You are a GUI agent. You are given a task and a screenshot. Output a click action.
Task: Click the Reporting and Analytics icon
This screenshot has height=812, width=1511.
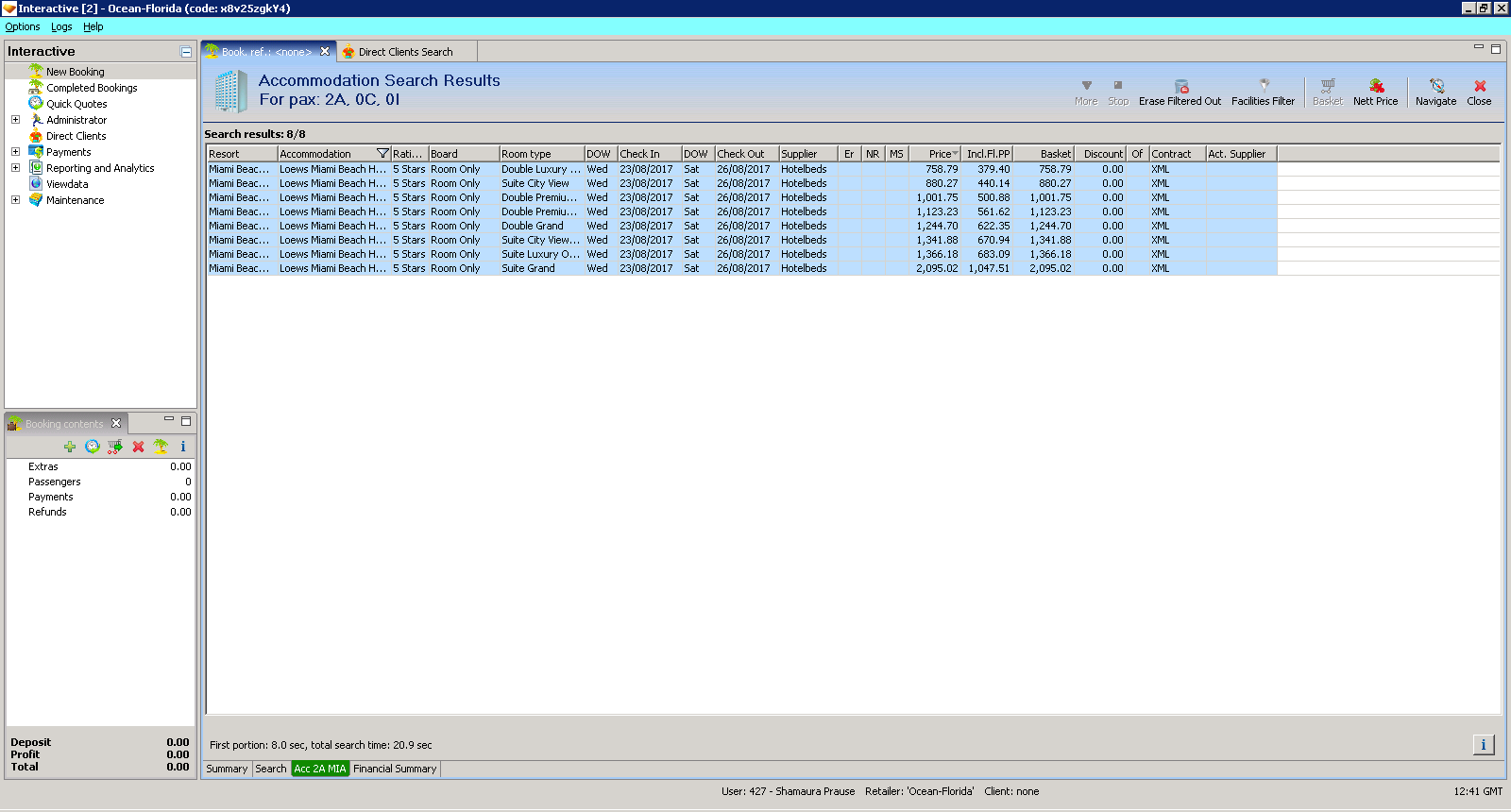tap(36, 167)
